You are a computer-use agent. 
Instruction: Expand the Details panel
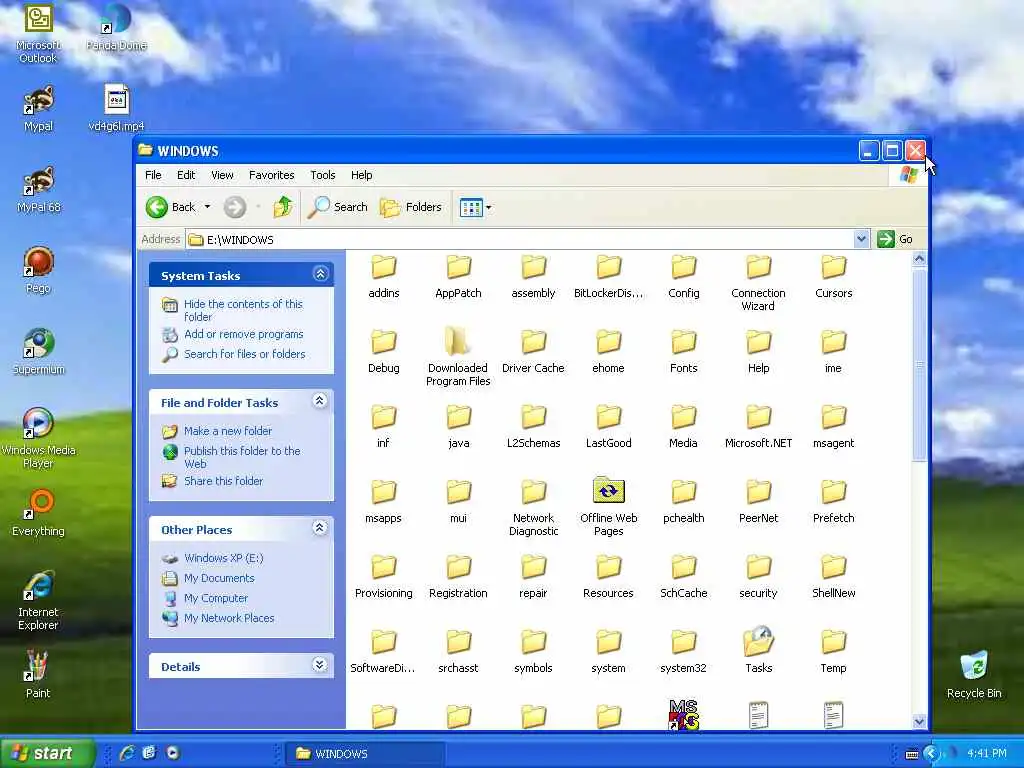(320, 665)
